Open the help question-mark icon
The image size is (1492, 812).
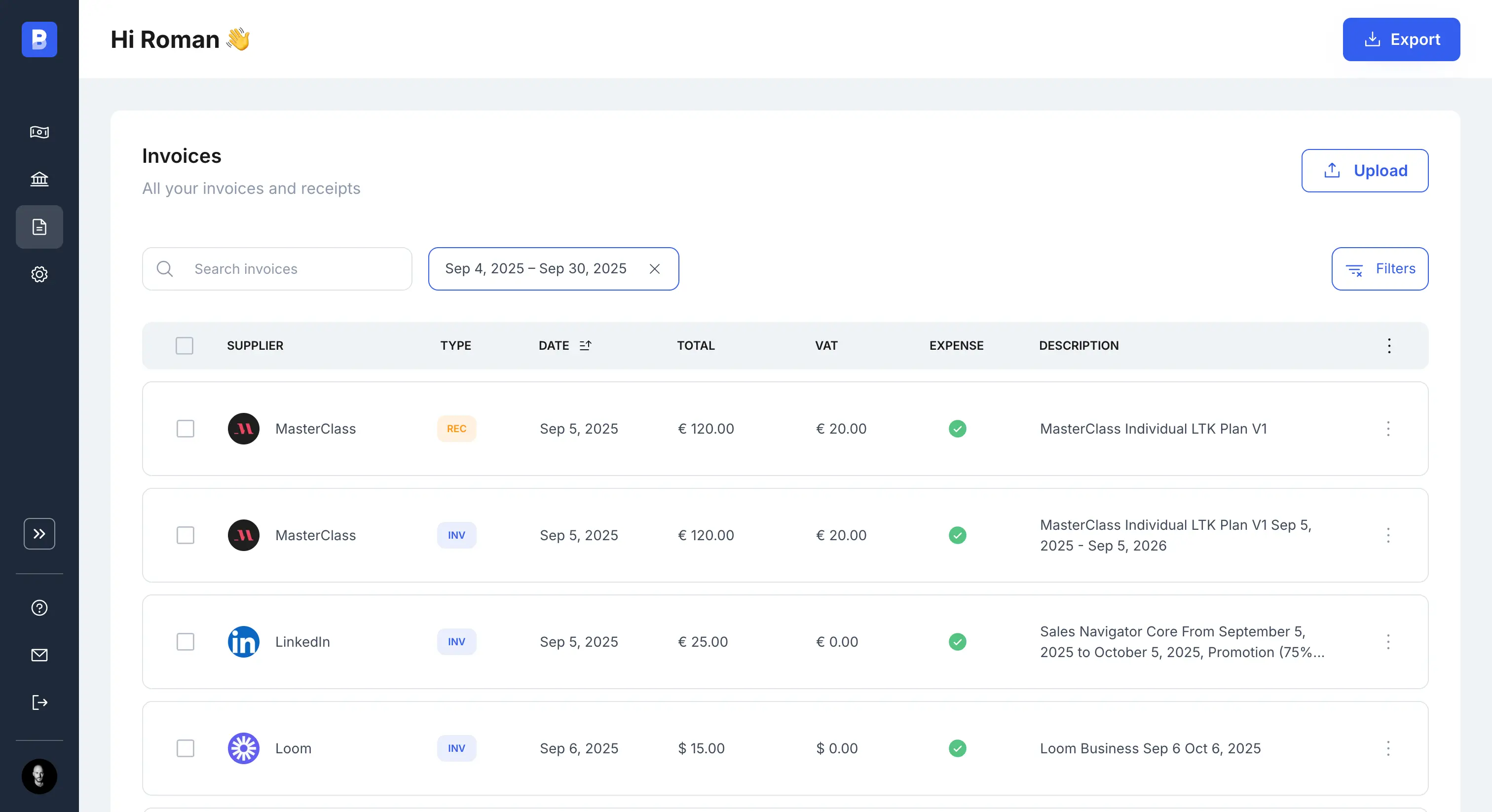pyautogui.click(x=39, y=608)
